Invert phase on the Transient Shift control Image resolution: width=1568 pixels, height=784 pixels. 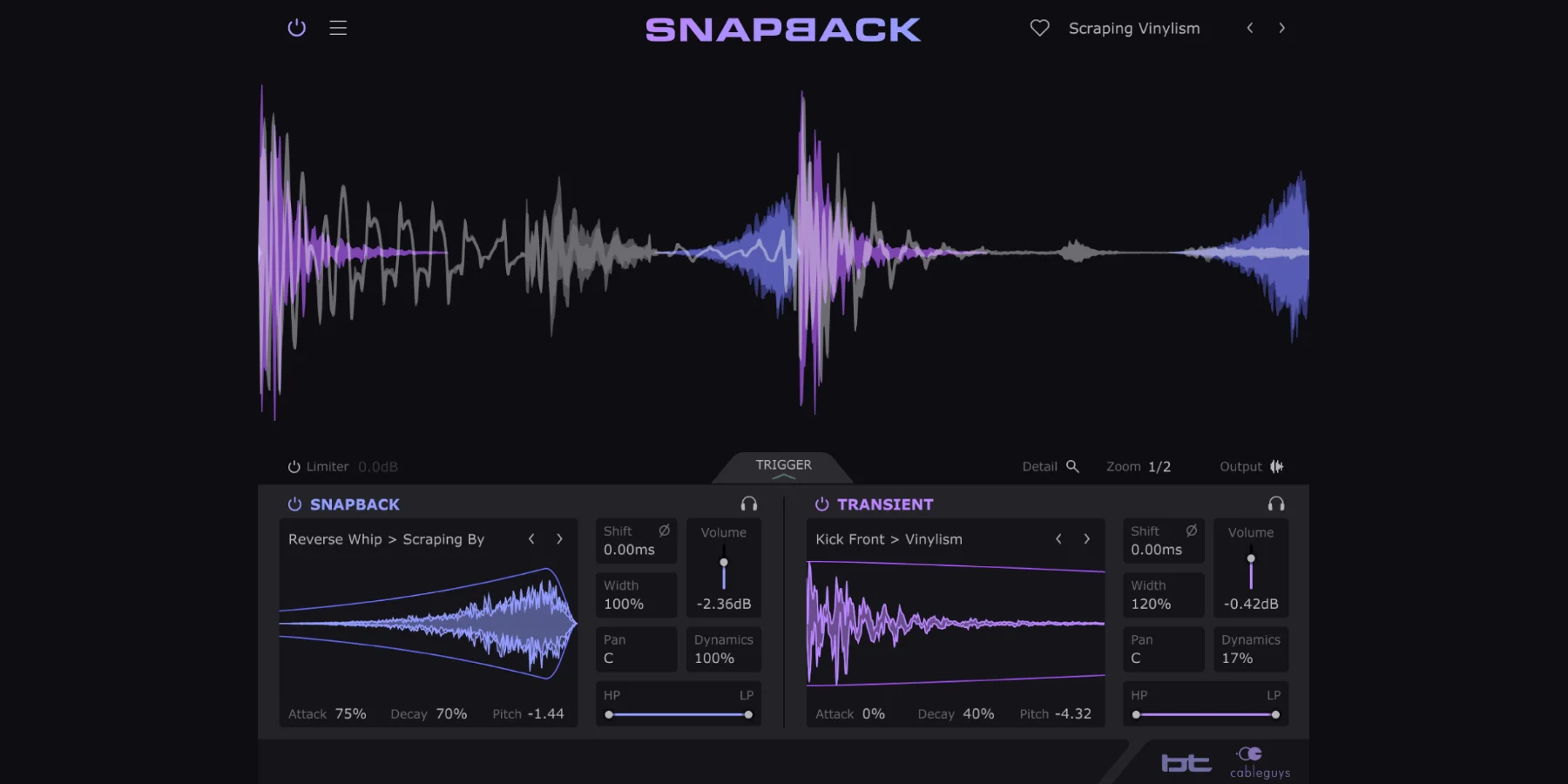(x=1190, y=530)
